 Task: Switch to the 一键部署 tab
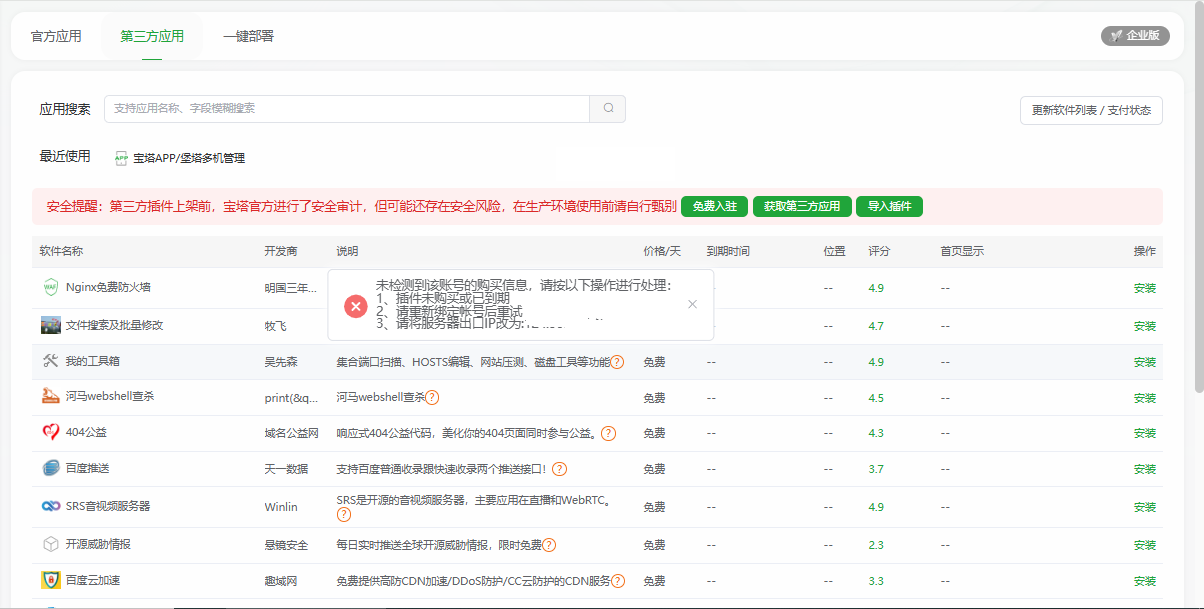pos(251,36)
